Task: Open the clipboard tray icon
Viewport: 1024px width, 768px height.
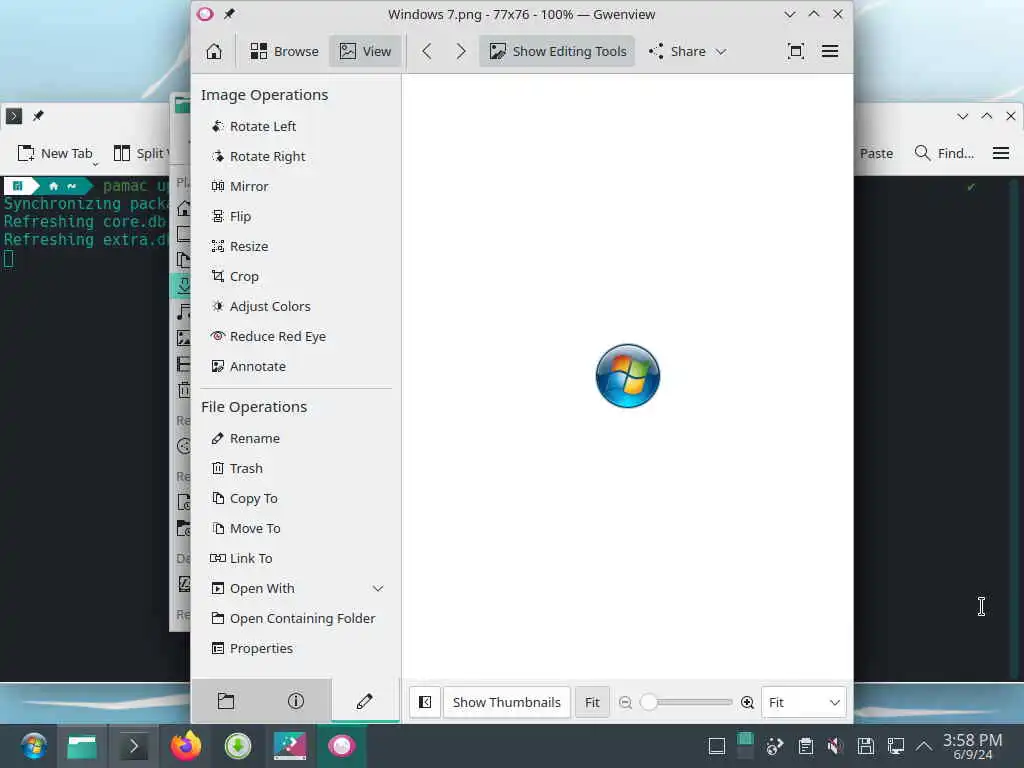Action: 806,746
